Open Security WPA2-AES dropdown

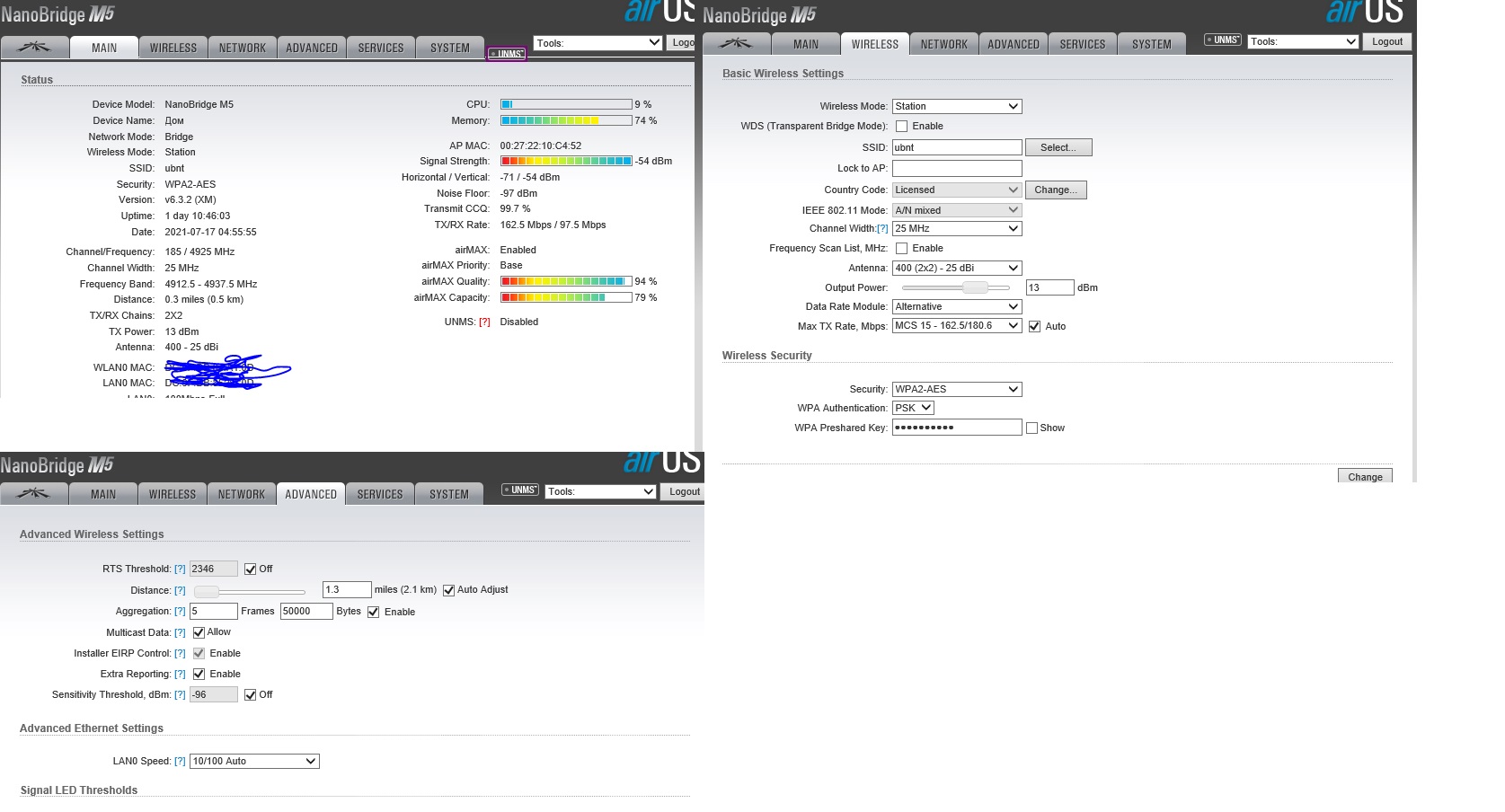tap(957, 389)
